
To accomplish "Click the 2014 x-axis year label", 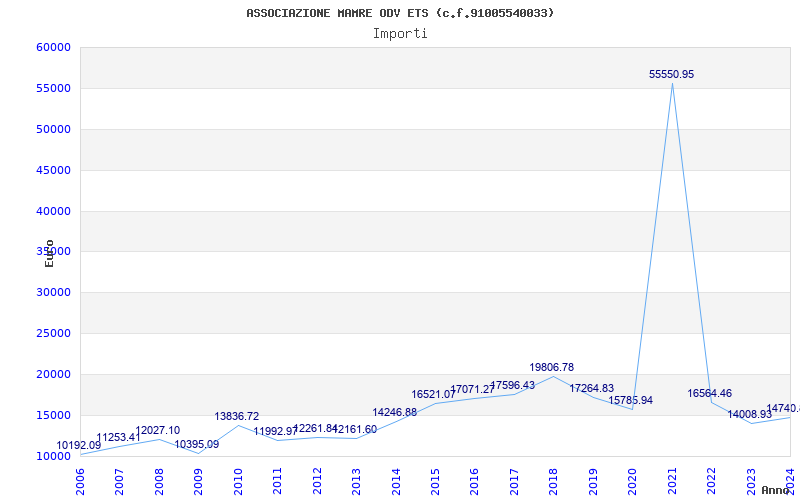I will pyautogui.click(x=395, y=482).
